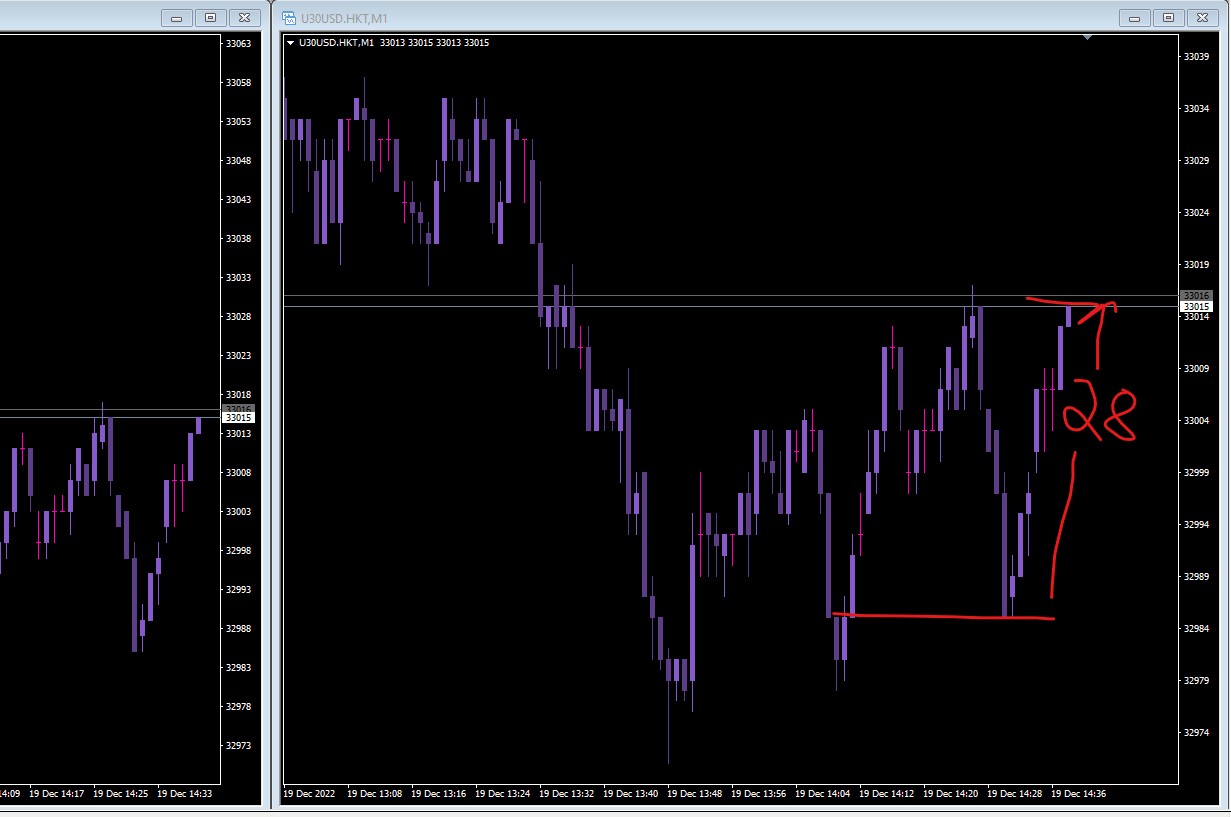Click 19 Dec 14:12 on the time axis
This screenshot has height=817, width=1231.
[x=886, y=793]
